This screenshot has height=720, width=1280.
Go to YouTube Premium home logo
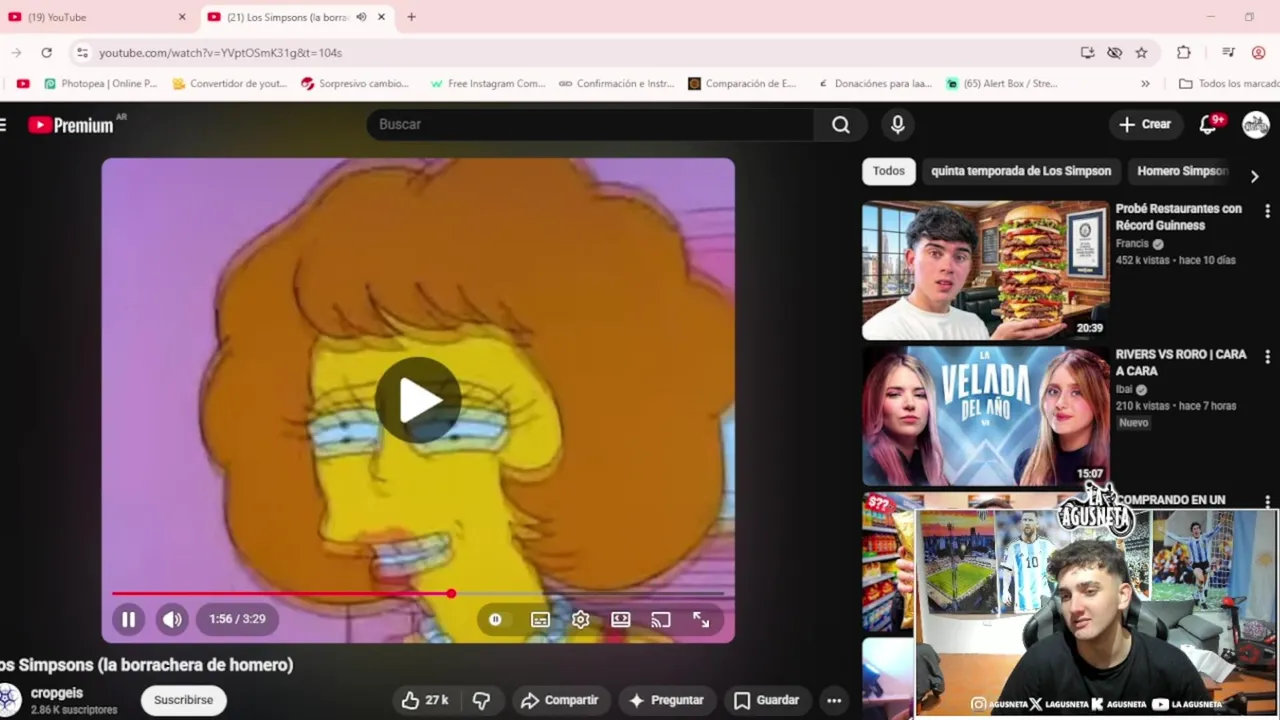click(71, 125)
